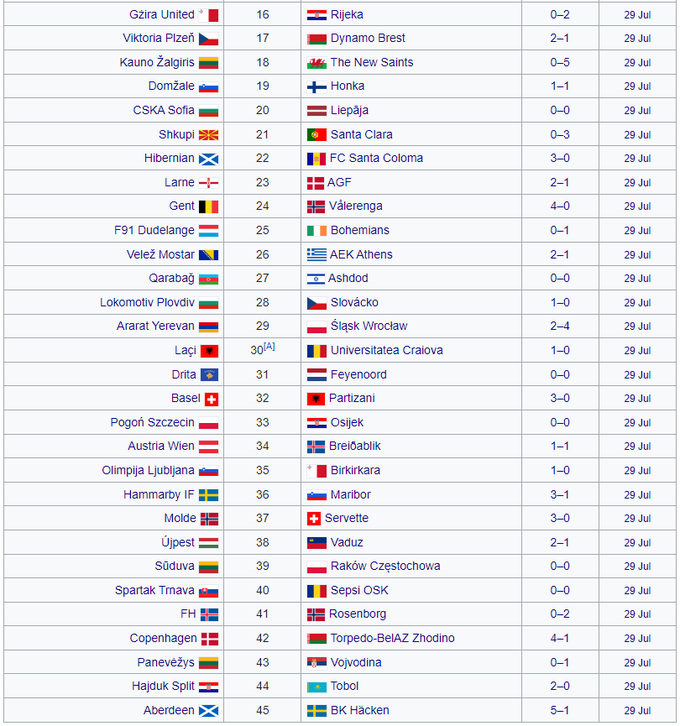
Task: Follow the Raków Częstochowa link
Action: coord(385,566)
